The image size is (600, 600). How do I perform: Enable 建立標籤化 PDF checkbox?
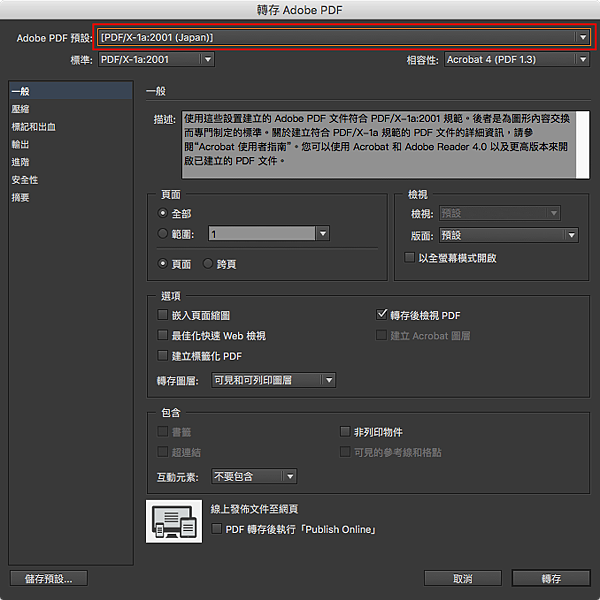(x=163, y=355)
